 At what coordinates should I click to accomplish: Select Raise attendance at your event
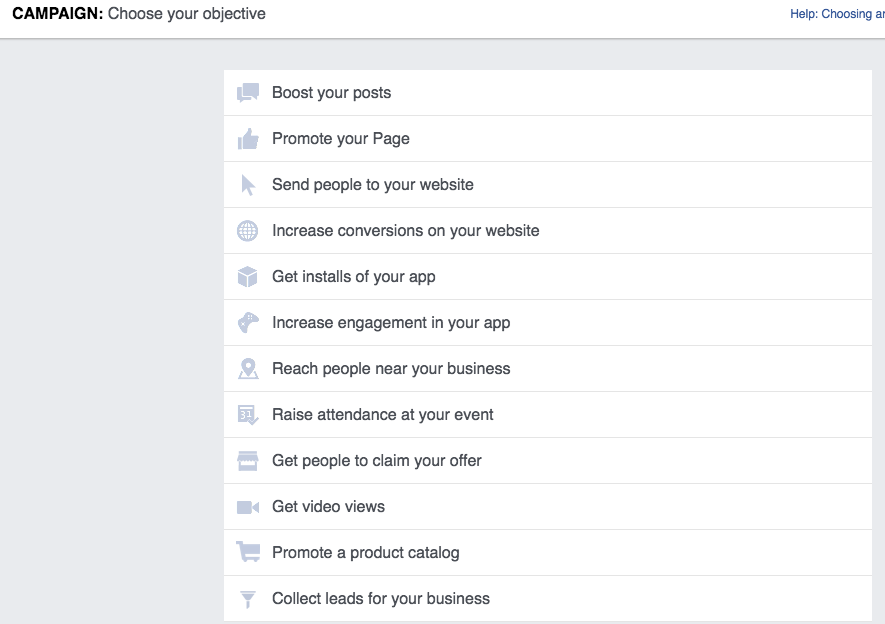(x=383, y=414)
